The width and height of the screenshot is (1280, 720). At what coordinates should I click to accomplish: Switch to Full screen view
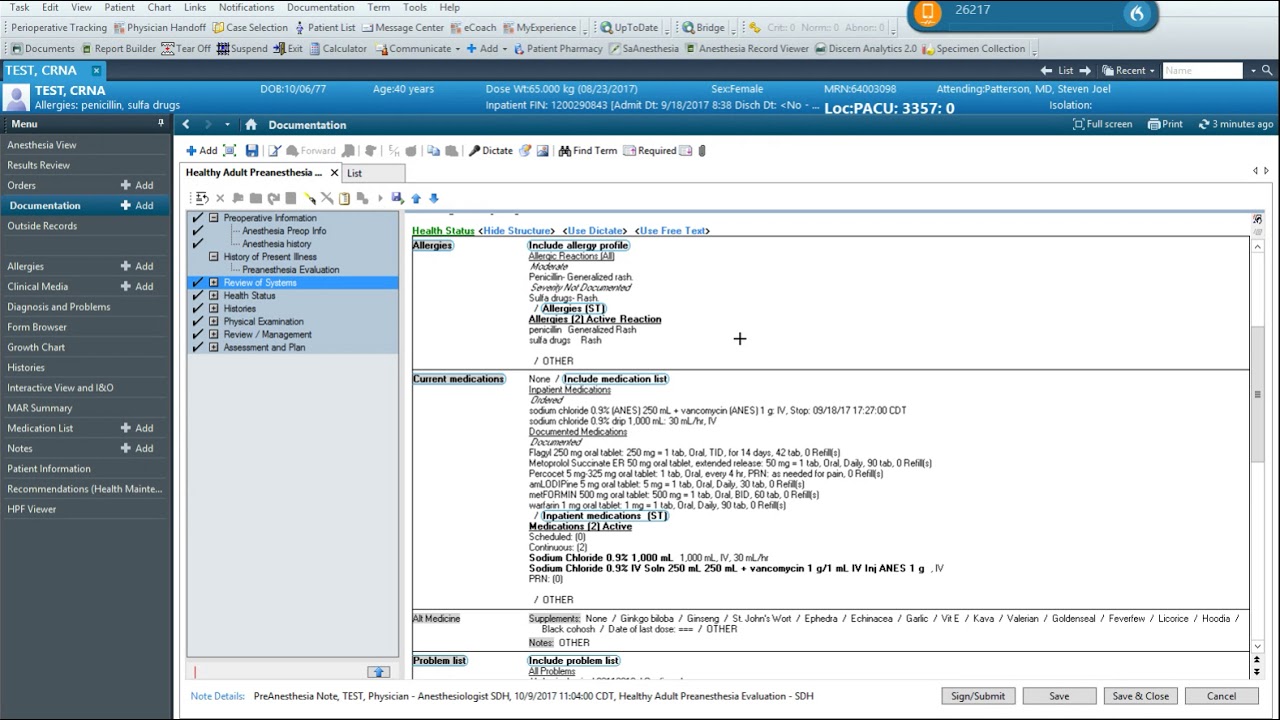tap(1102, 124)
